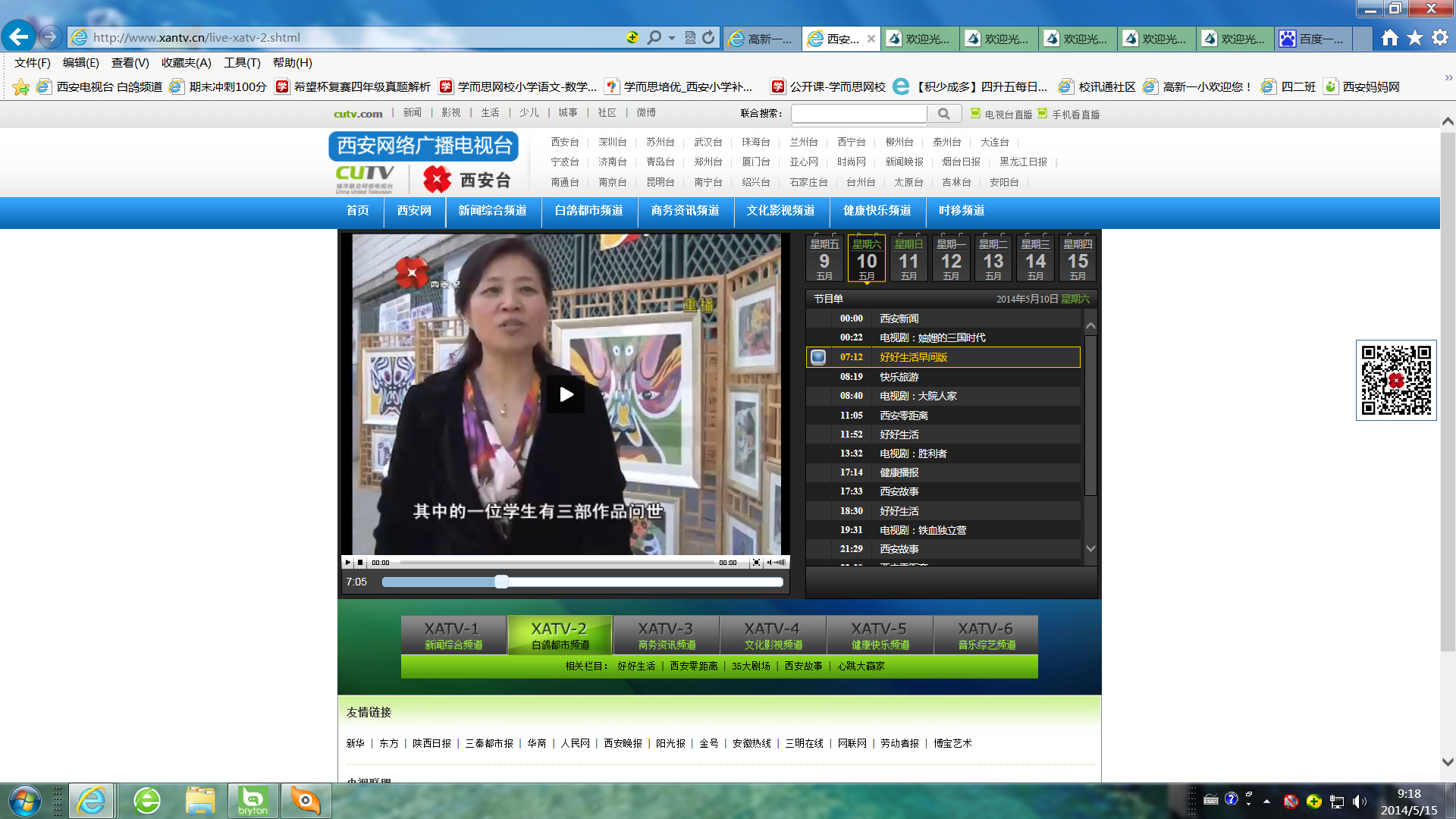Switch to the 百度一 browser tab

tap(1313, 39)
